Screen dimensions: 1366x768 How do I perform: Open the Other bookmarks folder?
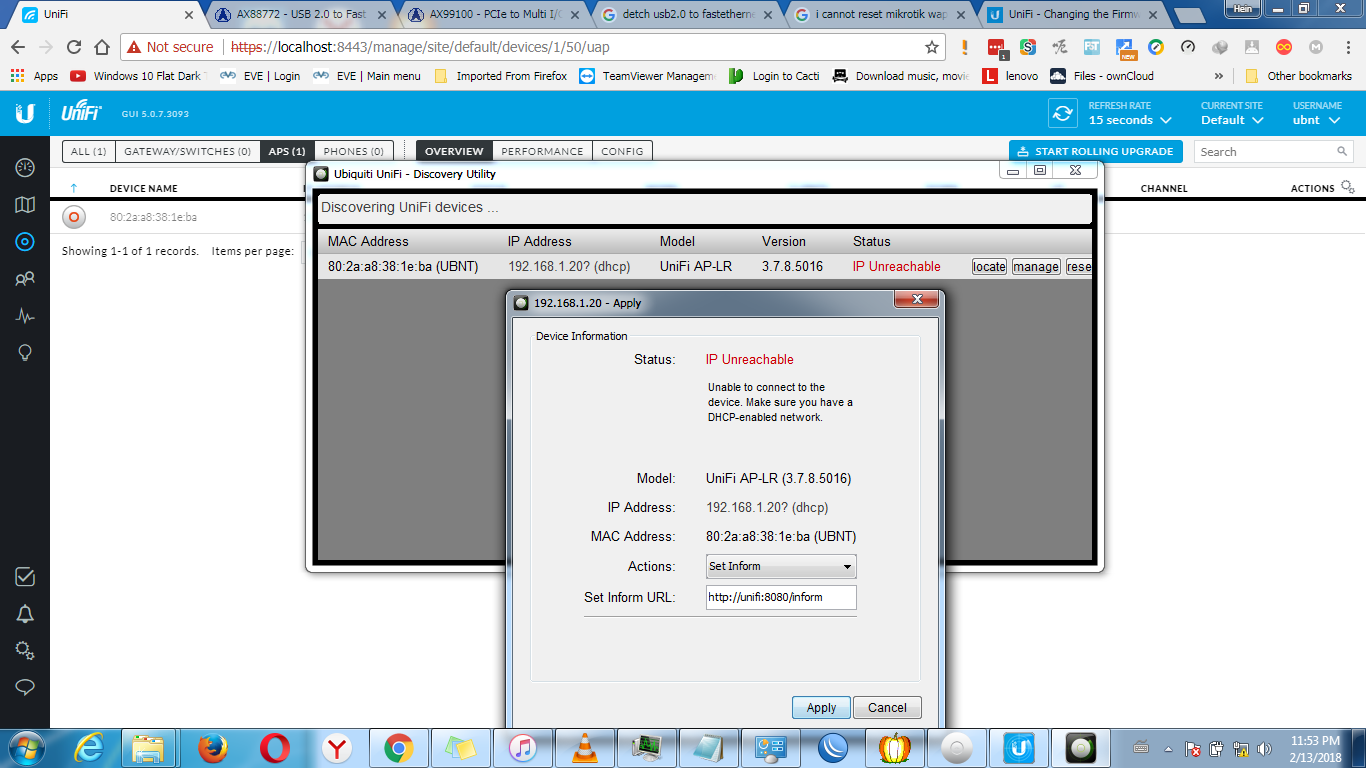[x=1298, y=76]
